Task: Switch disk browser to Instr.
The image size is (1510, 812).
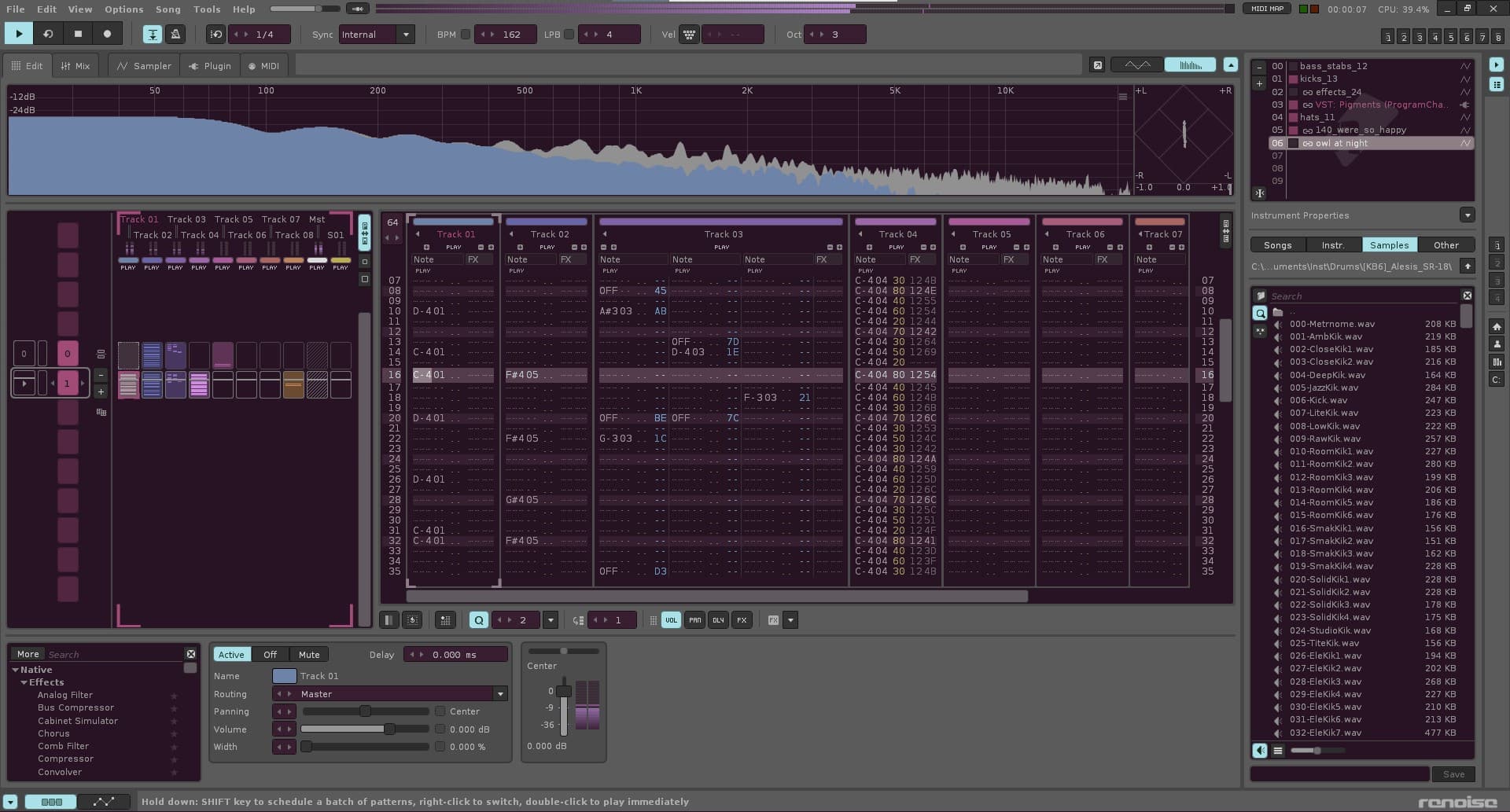Action: click(1333, 245)
